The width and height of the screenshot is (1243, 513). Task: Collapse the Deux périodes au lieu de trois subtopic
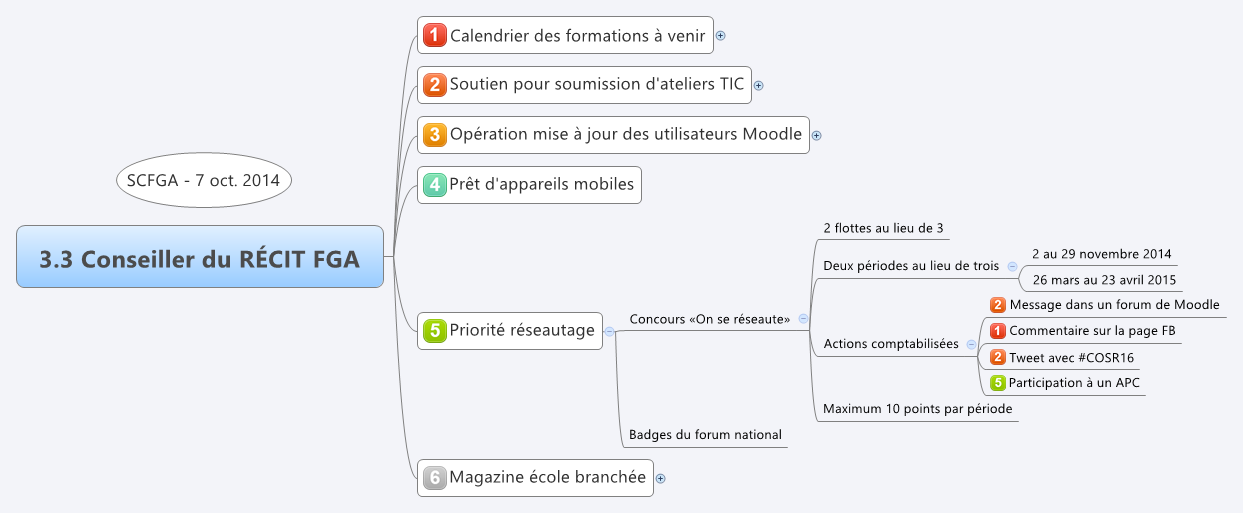(1012, 267)
